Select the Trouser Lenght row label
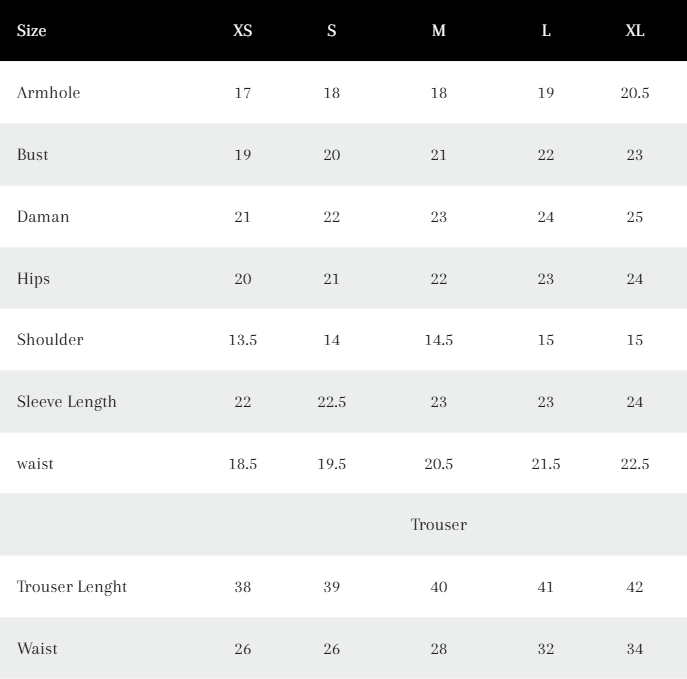The image size is (687, 679). pyautogui.click(x=71, y=587)
